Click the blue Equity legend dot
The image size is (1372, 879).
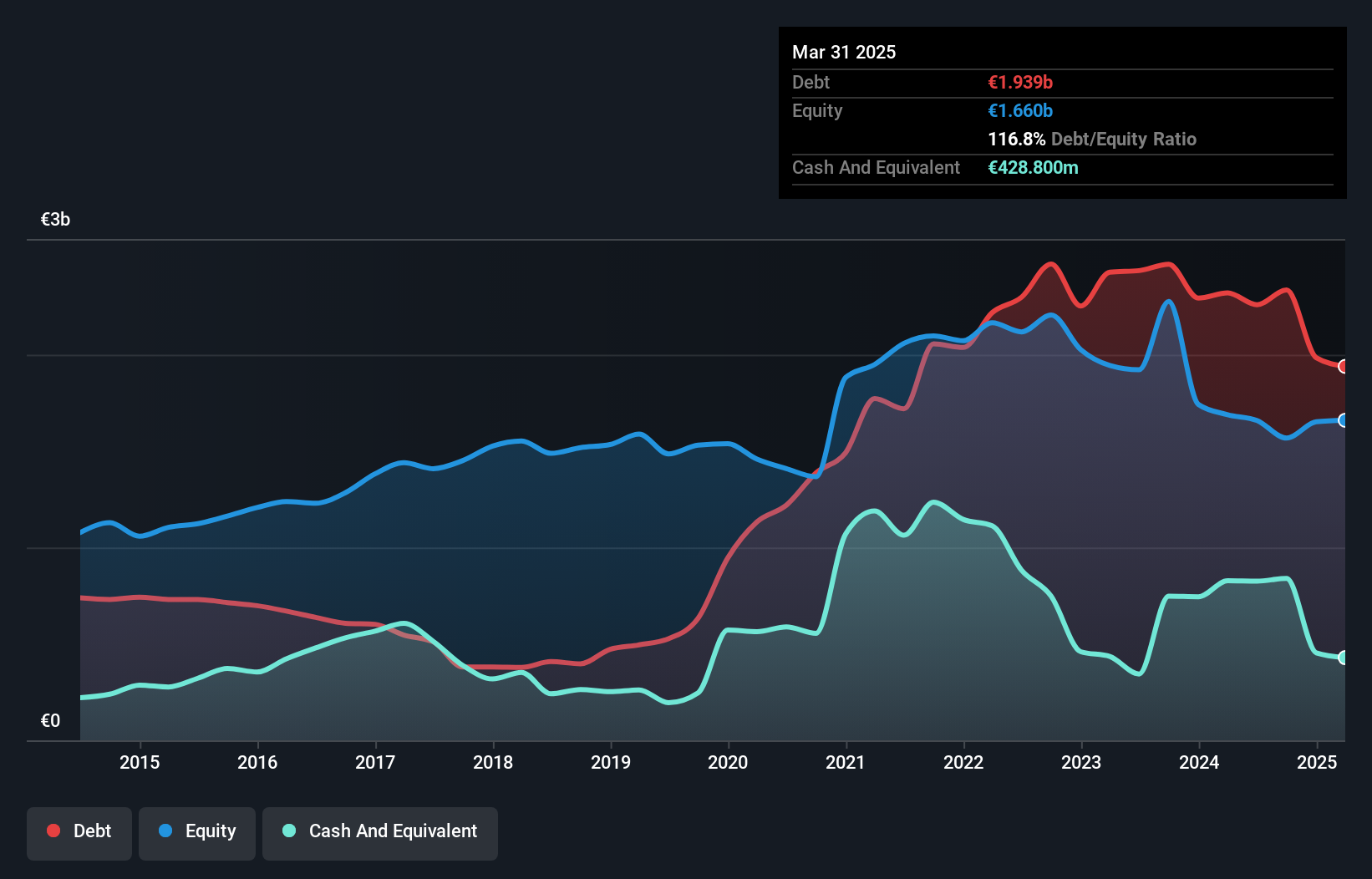(x=165, y=831)
